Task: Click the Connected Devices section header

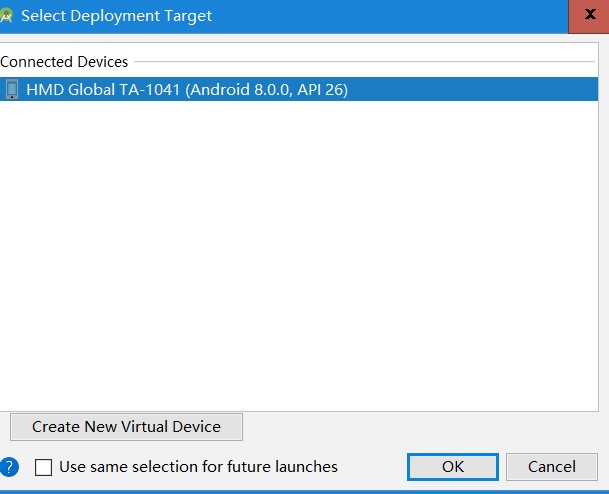Action: pyautogui.click(x=64, y=62)
